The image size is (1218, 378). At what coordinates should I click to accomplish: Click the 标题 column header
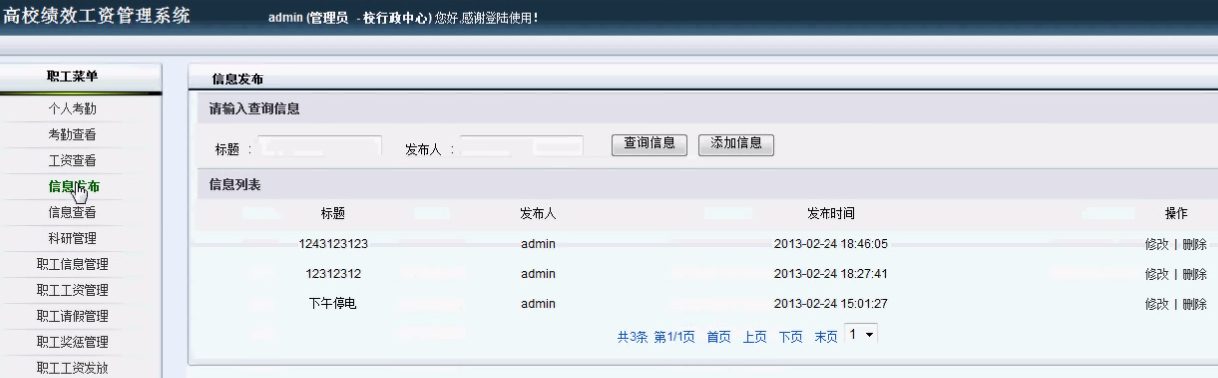(333, 213)
